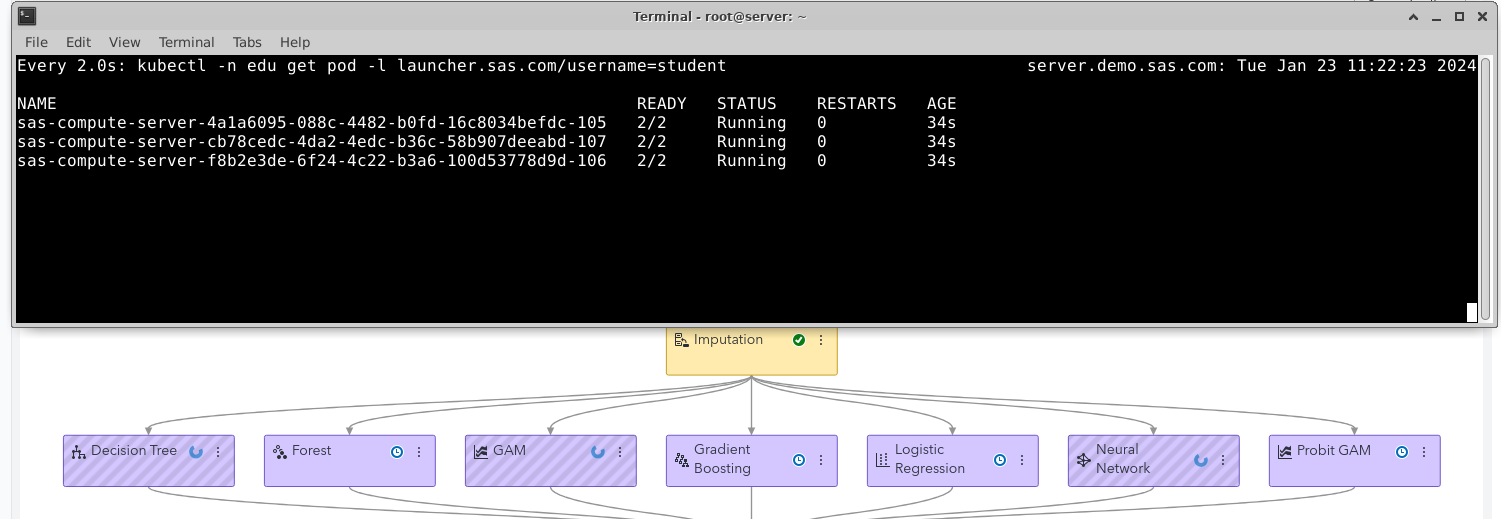Click the Forest pending clock icon
1501x519 pixels.
pyautogui.click(x=397, y=452)
